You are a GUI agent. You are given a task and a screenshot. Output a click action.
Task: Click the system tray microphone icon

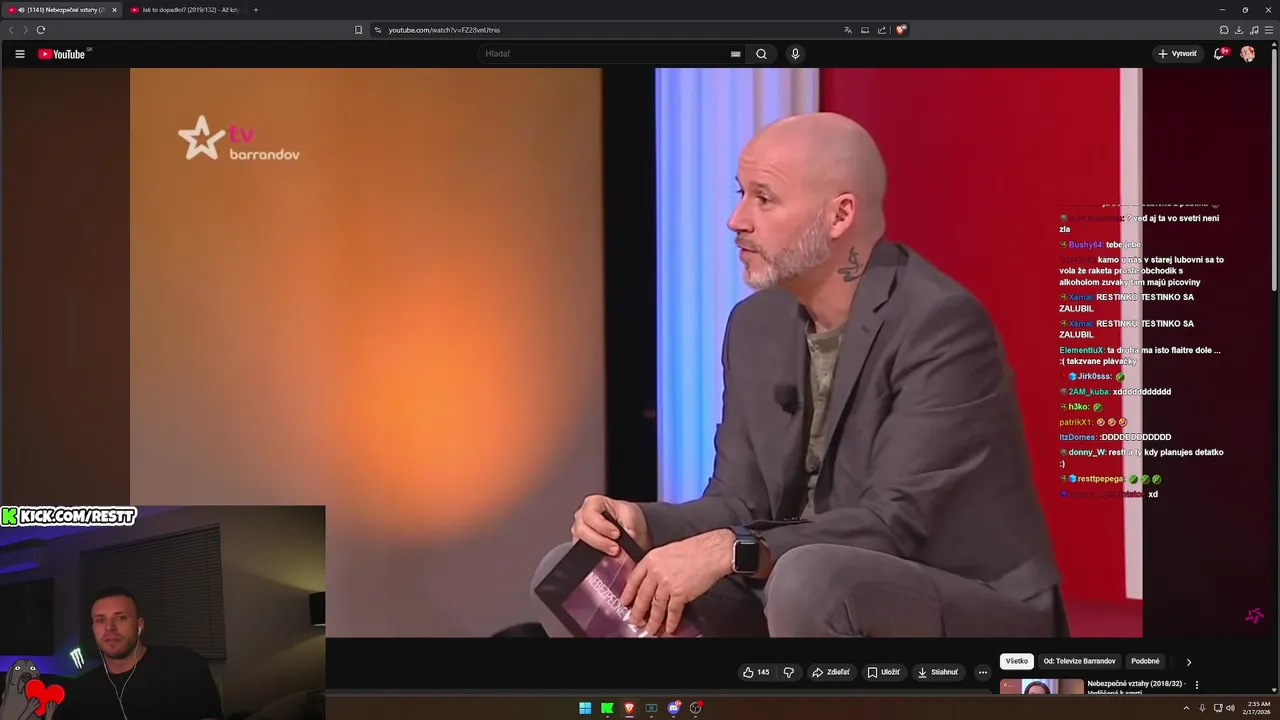(1202, 708)
